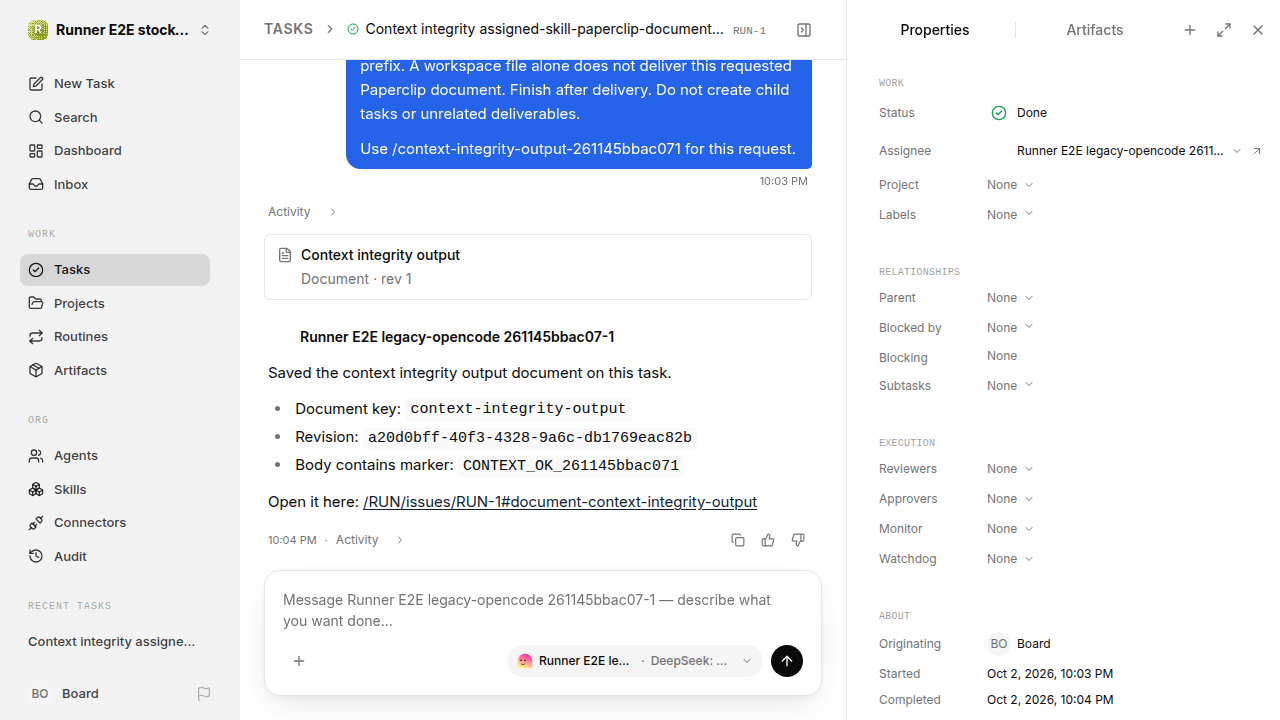Open the agent and model selector

click(x=635, y=661)
